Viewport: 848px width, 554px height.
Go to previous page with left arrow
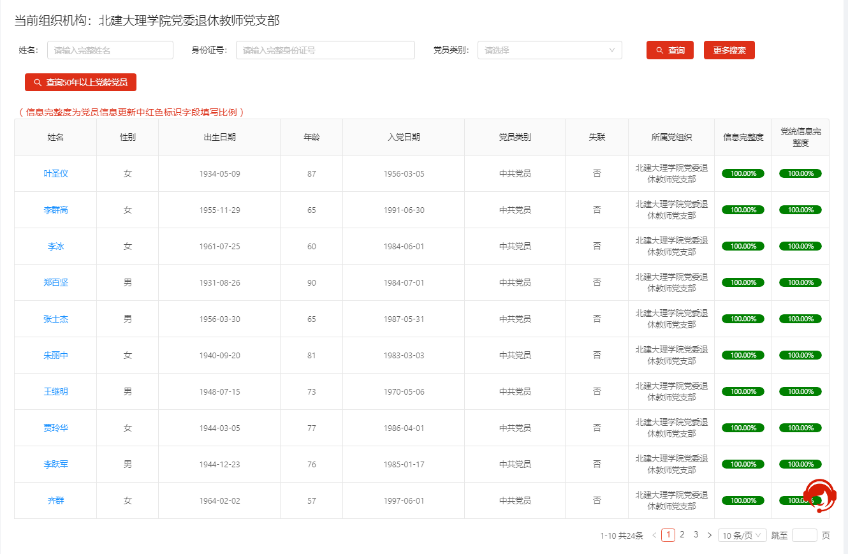pyautogui.click(x=654, y=535)
